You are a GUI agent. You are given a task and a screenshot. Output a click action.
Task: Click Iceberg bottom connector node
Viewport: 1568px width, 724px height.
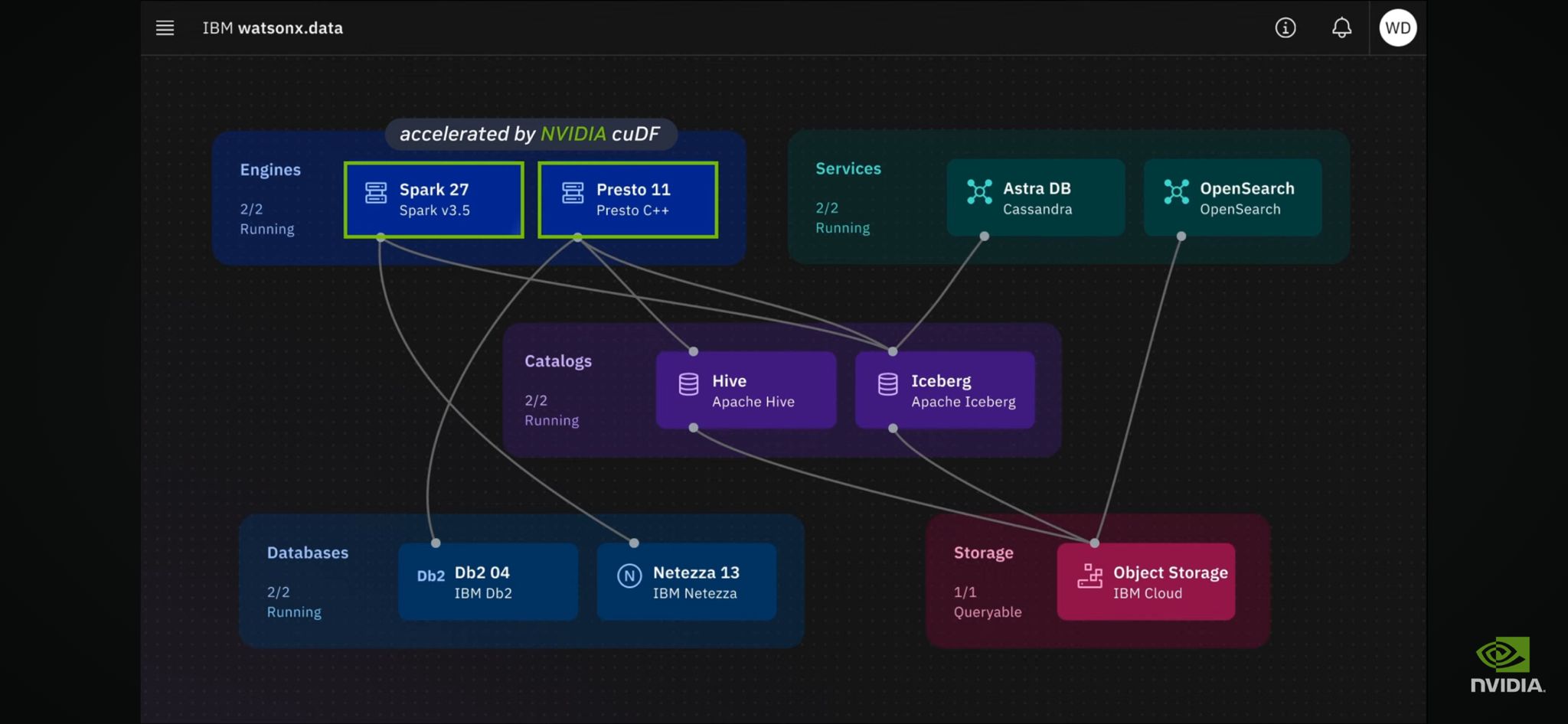(893, 428)
